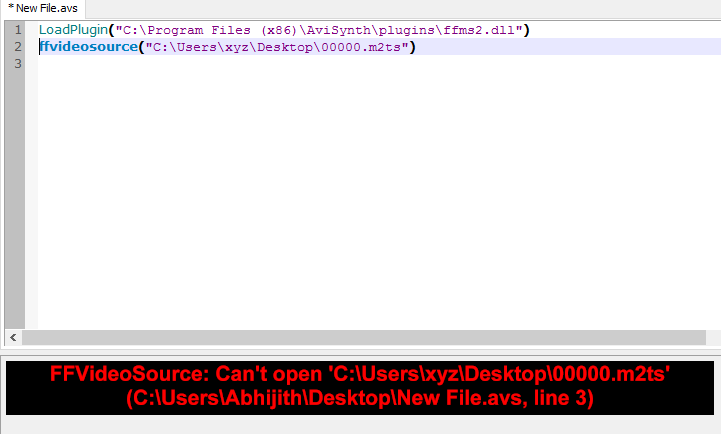This screenshot has width=721, height=434.
Task: Click the horizontal scrollbar thumb
Action: (364, 337)
